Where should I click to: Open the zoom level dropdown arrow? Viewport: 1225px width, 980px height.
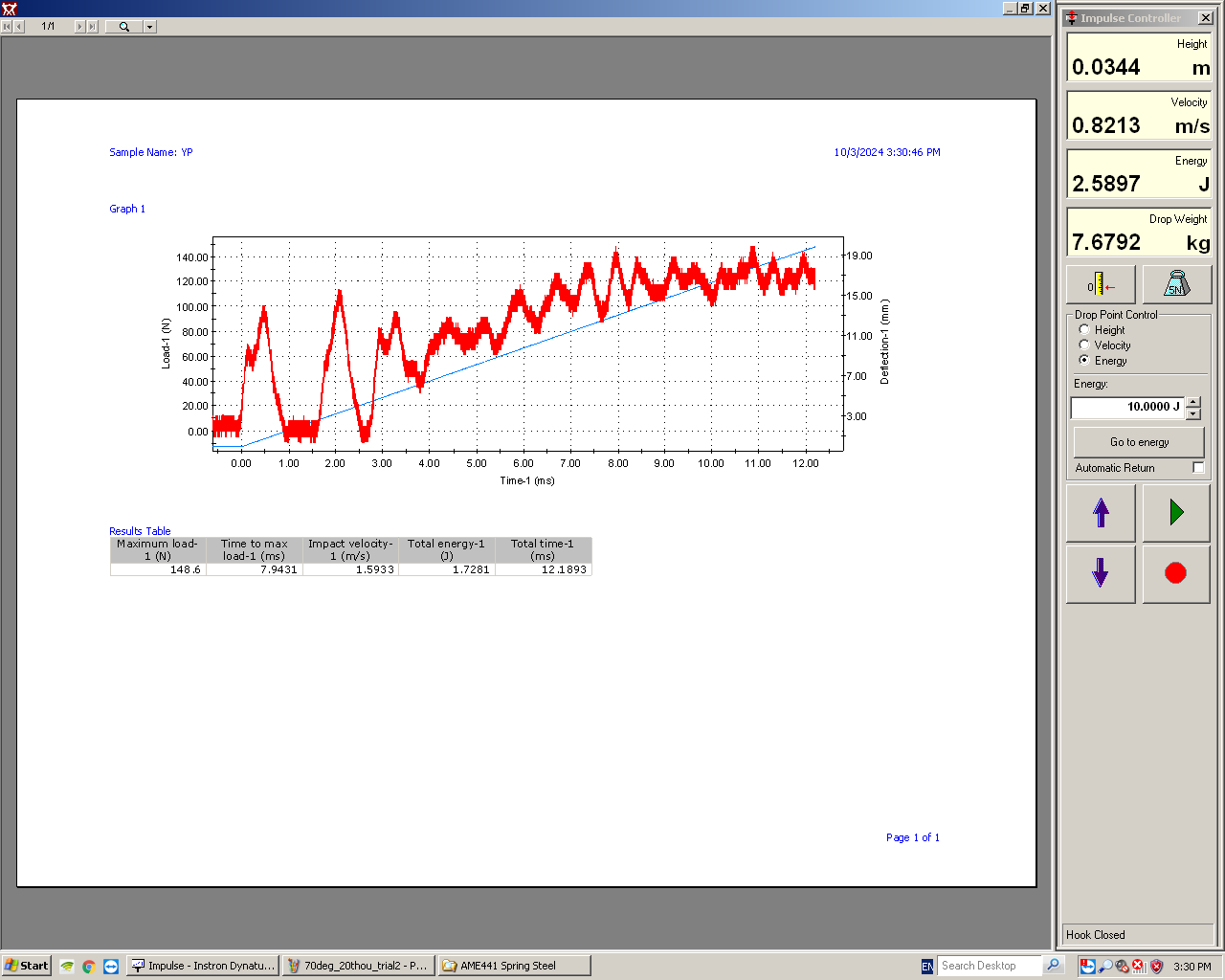coord(150,27)
